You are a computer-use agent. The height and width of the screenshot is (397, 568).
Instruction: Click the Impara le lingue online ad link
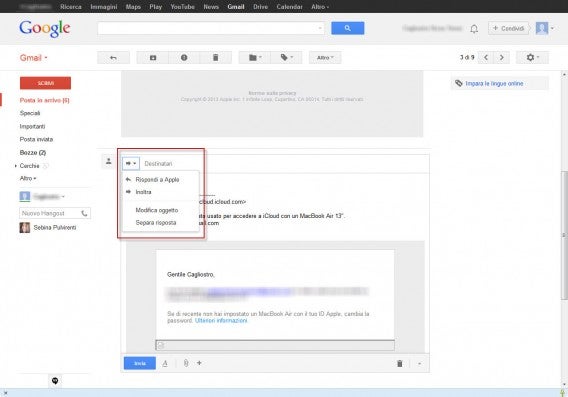494,84
